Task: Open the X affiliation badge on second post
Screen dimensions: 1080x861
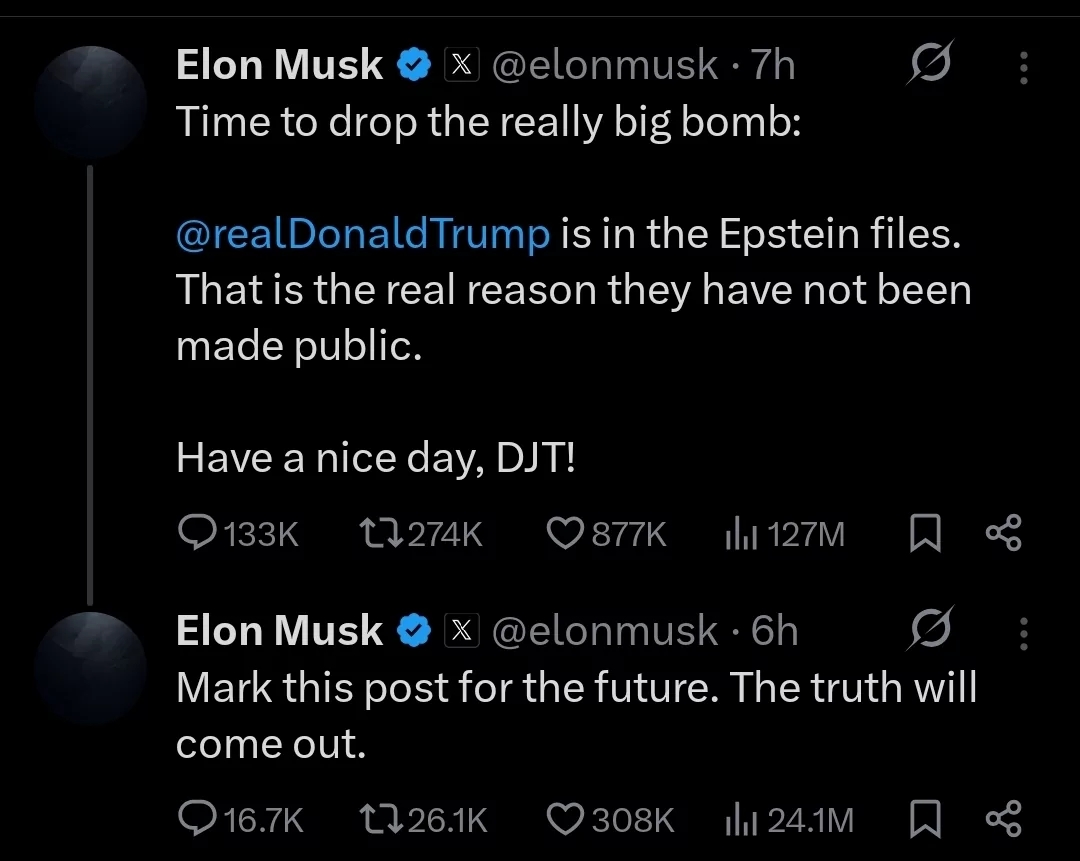Action: [461, 630]
